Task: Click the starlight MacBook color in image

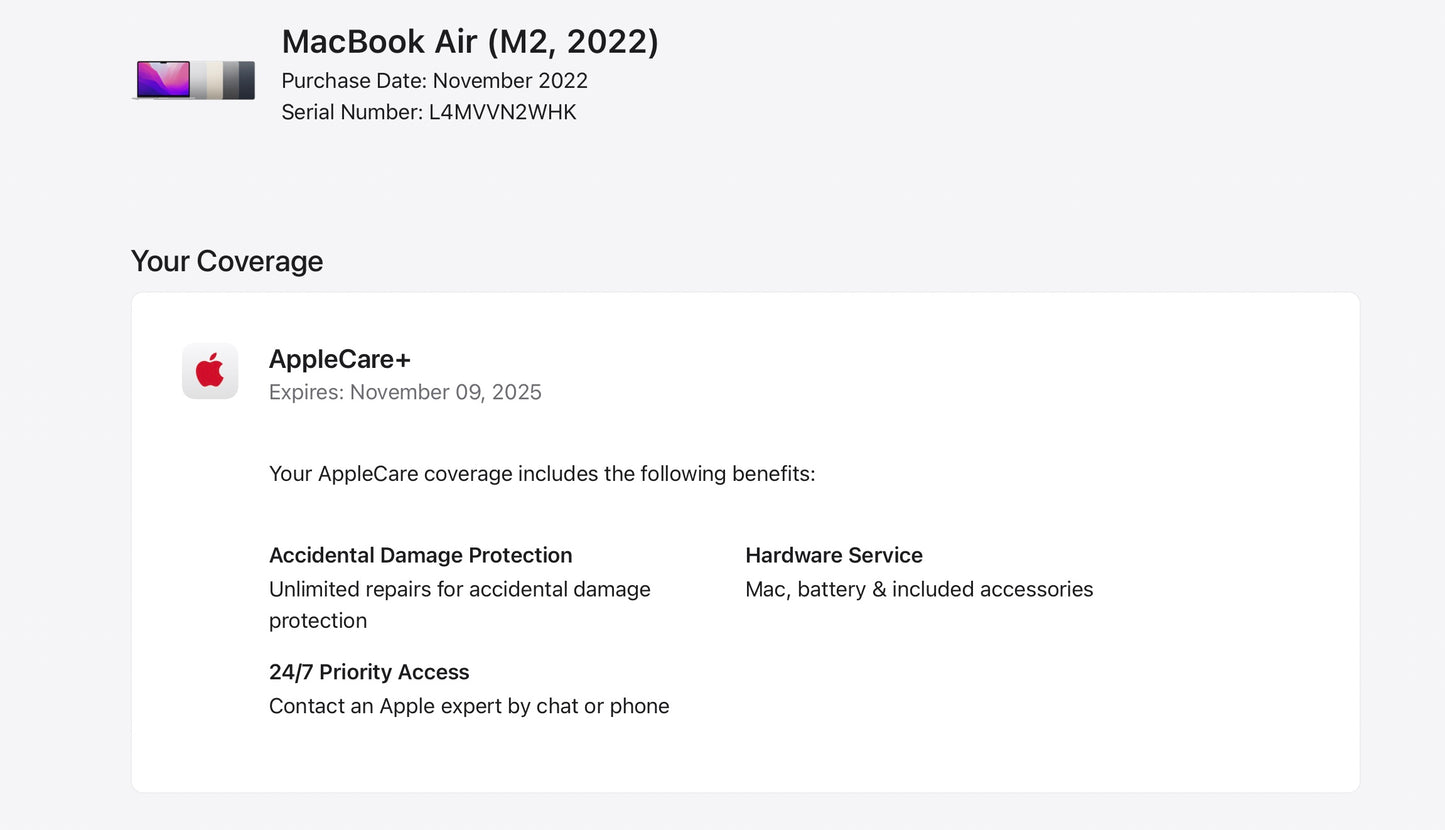Action: coord(214,80)
